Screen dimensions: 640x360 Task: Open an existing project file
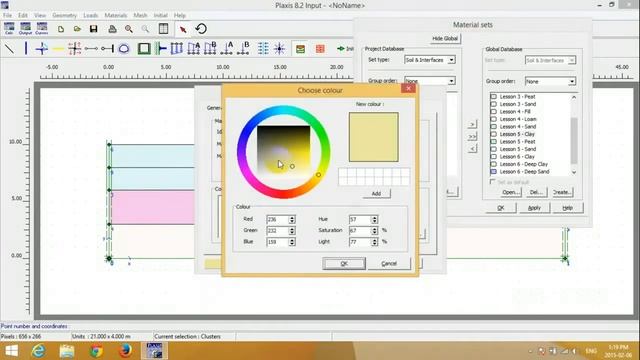point(77,29)
